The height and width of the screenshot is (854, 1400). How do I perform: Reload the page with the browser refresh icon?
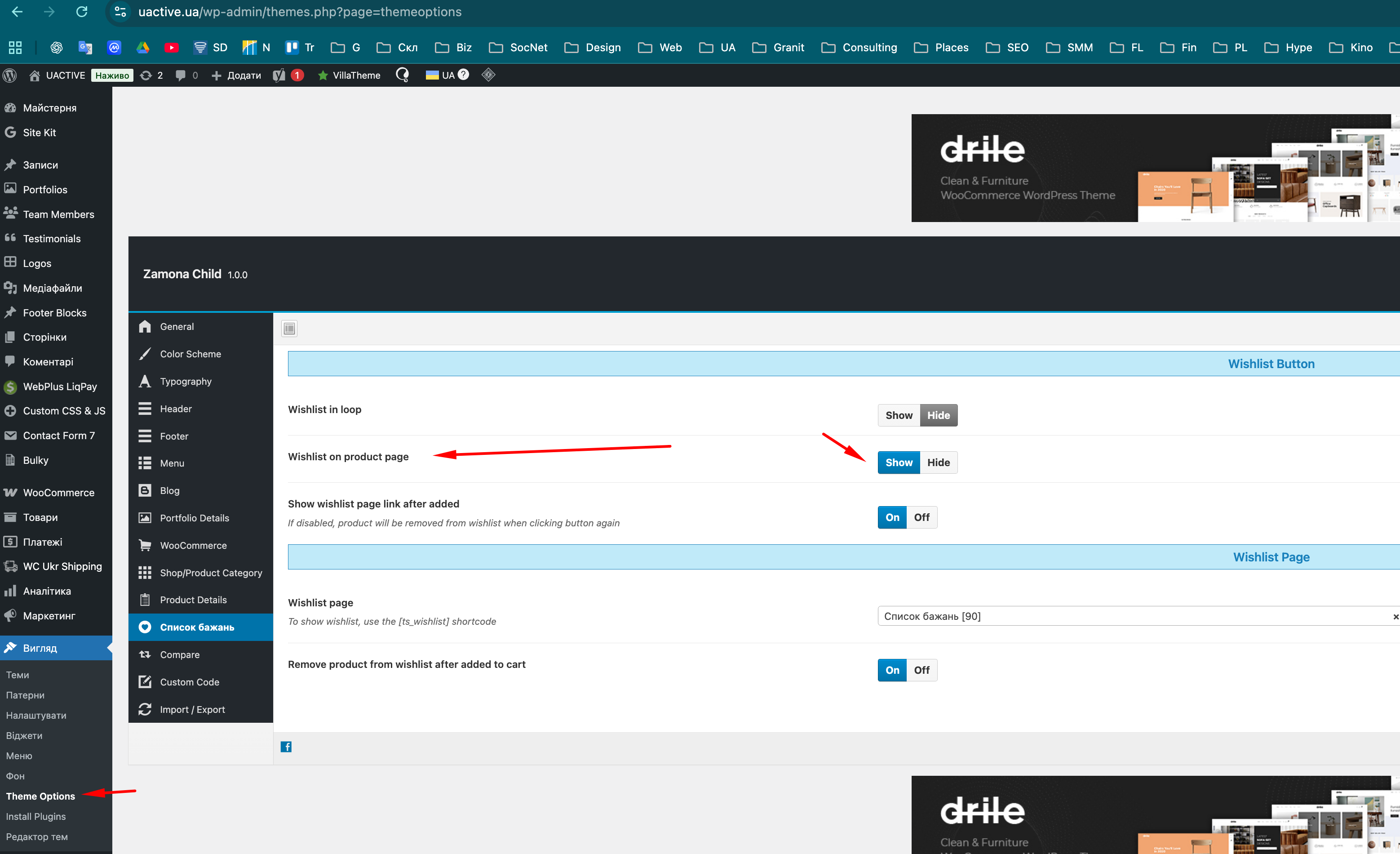click(82, 12)
